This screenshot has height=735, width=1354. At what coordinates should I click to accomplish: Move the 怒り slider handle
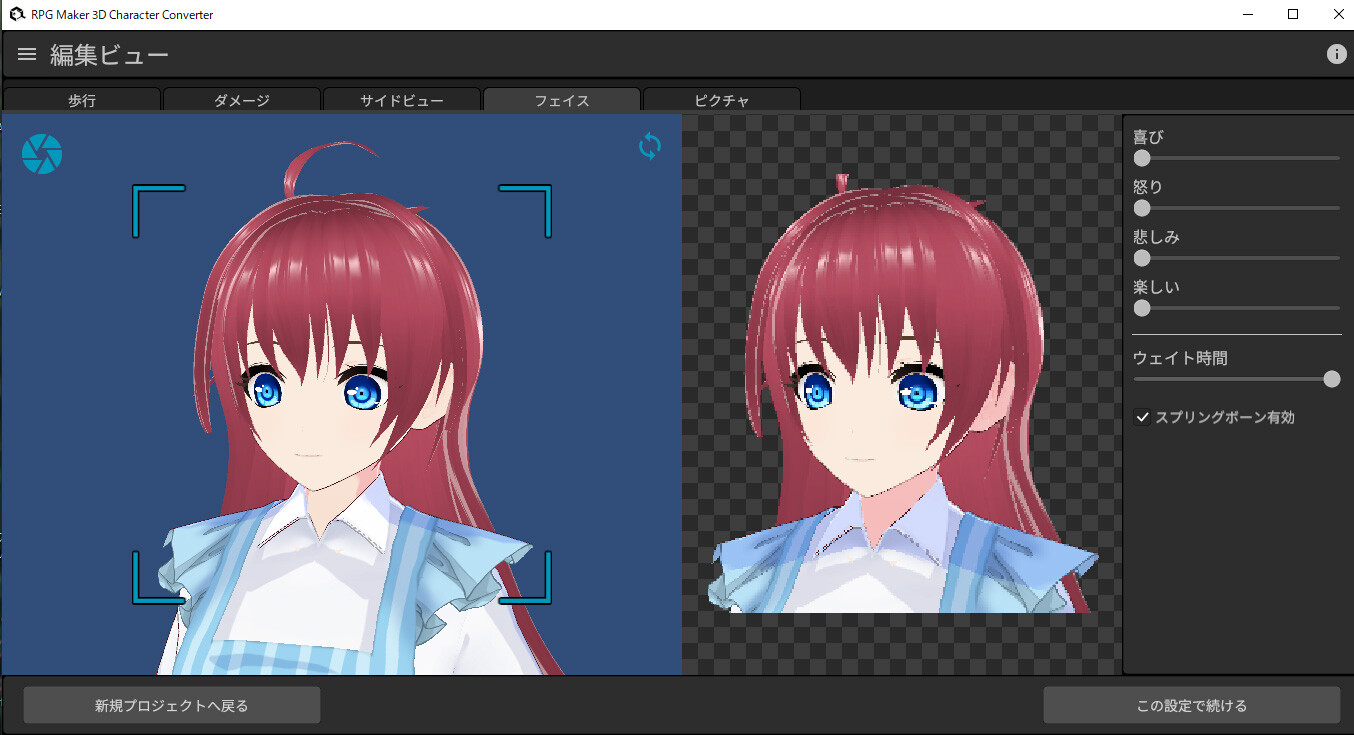(1141, 208)
